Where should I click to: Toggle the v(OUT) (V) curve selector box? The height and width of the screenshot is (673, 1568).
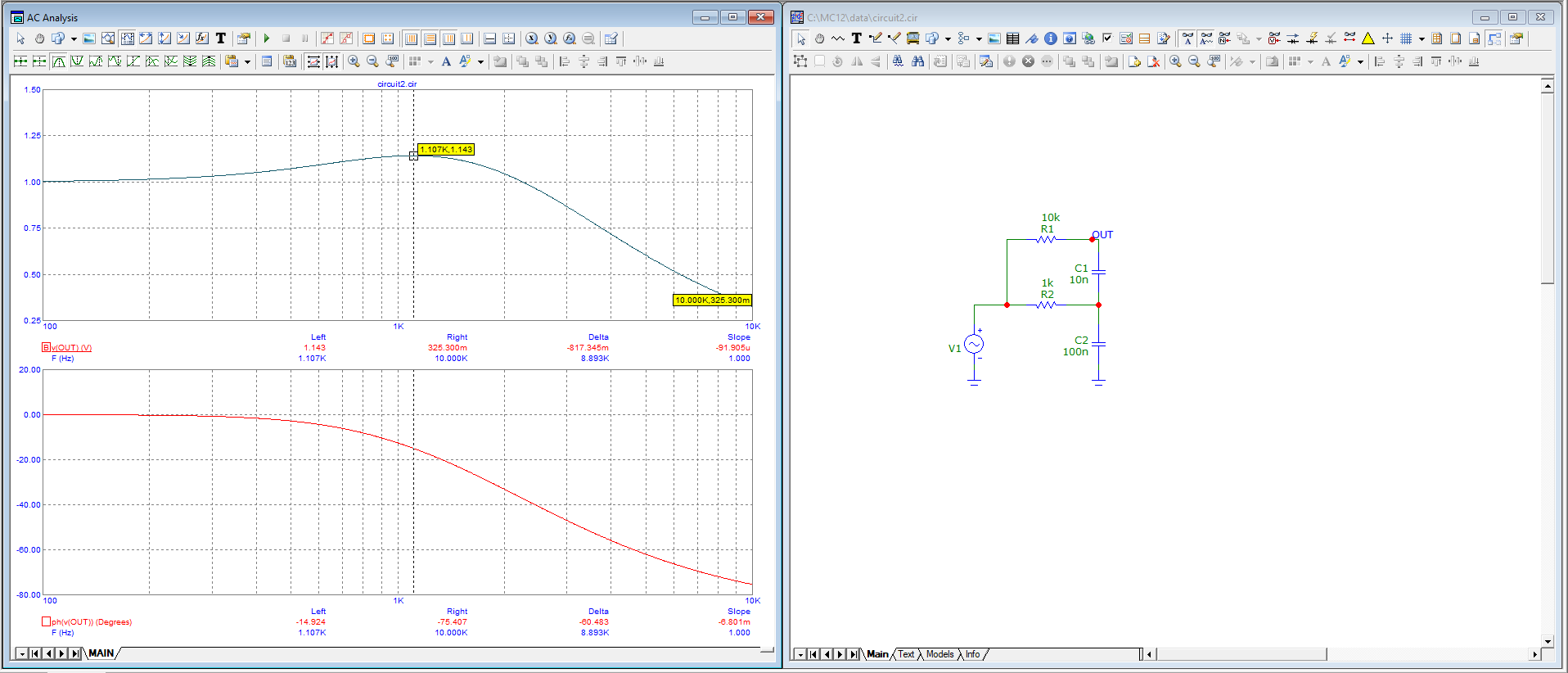pos(46,347)
